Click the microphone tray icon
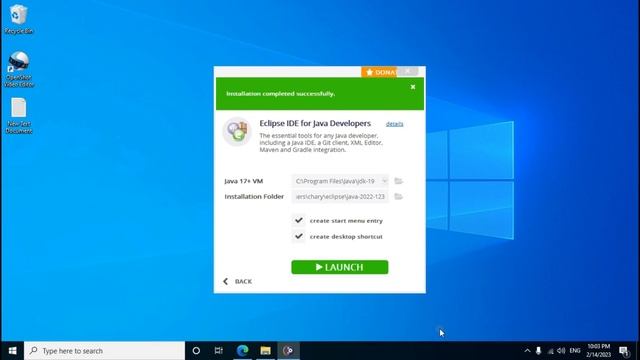The width and height of the screenshot is (640, 360). pos(538,351)
